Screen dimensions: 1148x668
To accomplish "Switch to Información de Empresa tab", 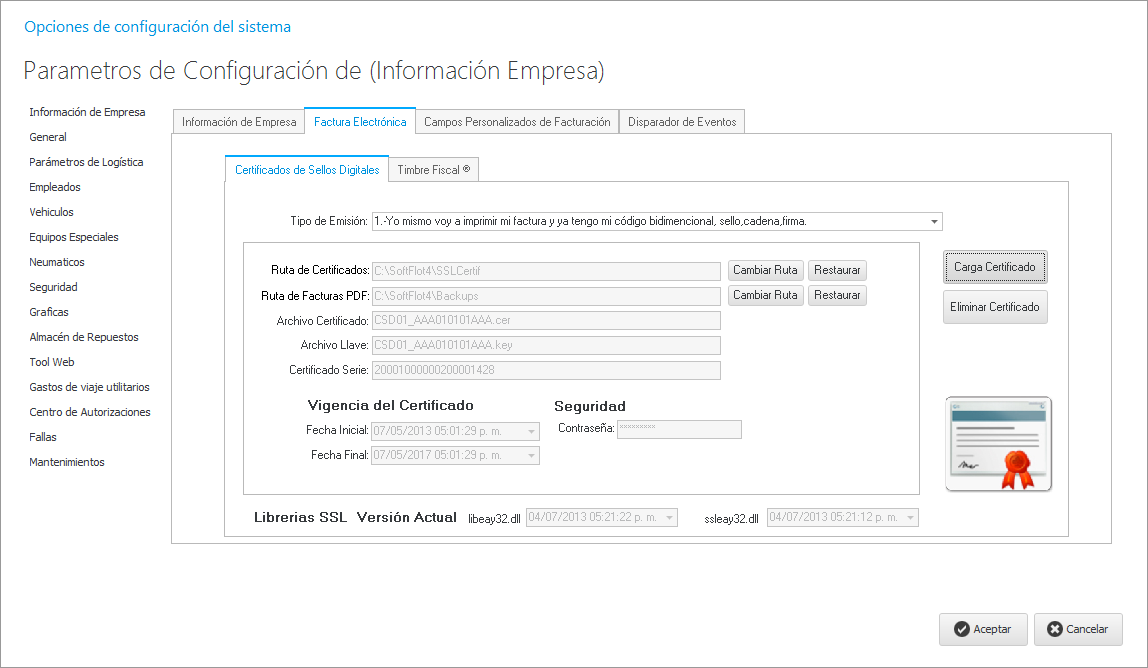I will click(x=239, y=122).
